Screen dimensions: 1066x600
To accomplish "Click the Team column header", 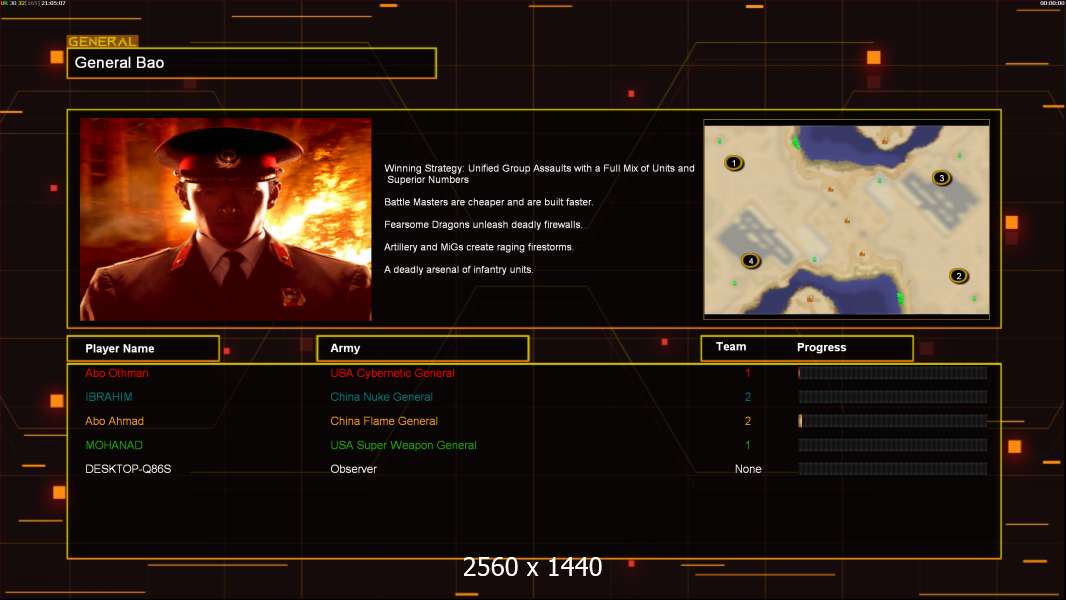I will (731, 347).
